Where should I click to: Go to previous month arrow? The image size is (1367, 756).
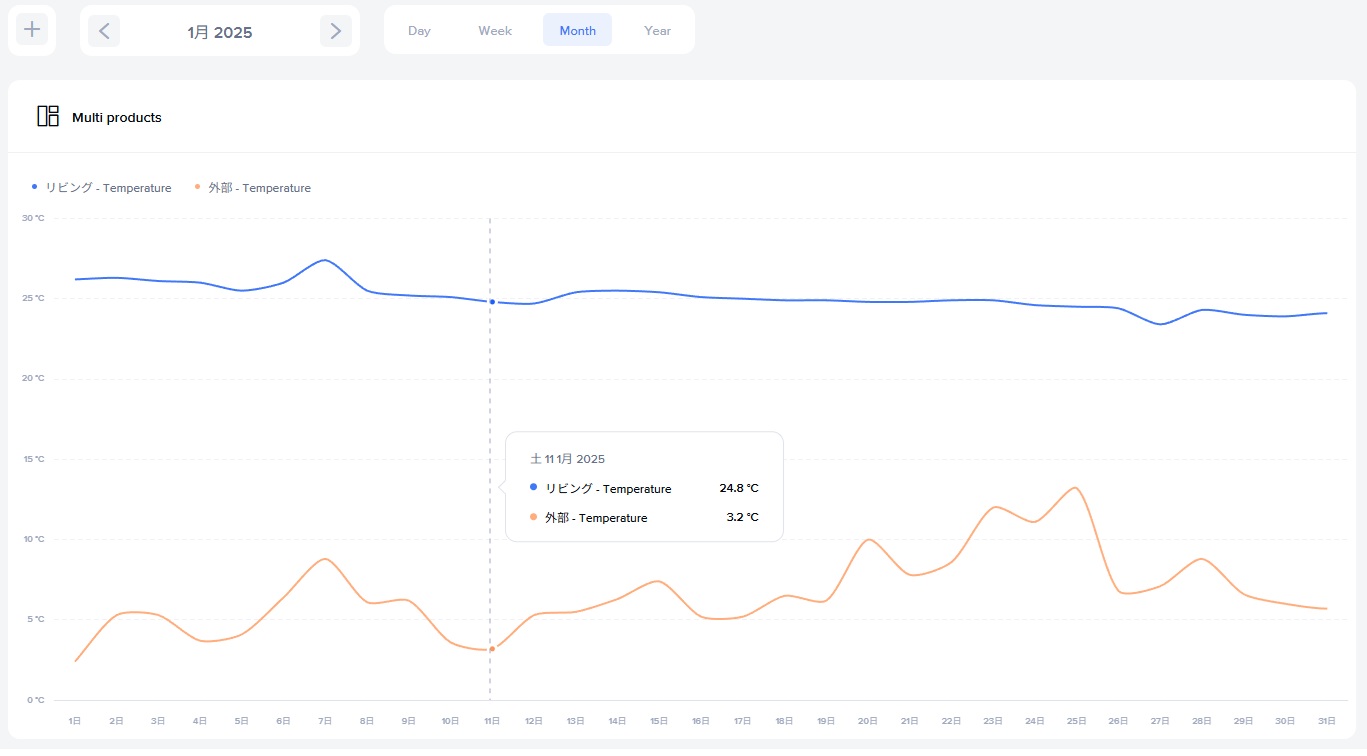(x=104, y=31)
